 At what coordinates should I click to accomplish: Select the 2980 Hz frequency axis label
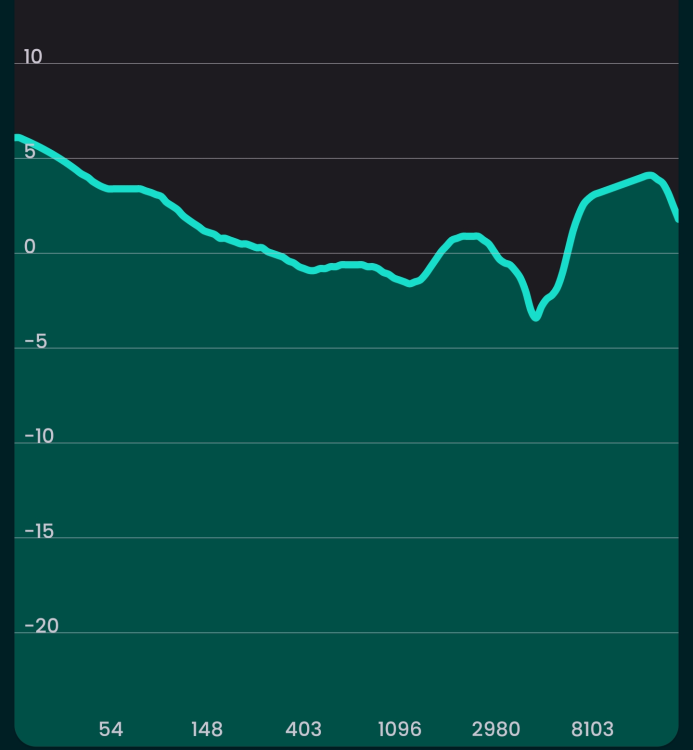(496, 729)
